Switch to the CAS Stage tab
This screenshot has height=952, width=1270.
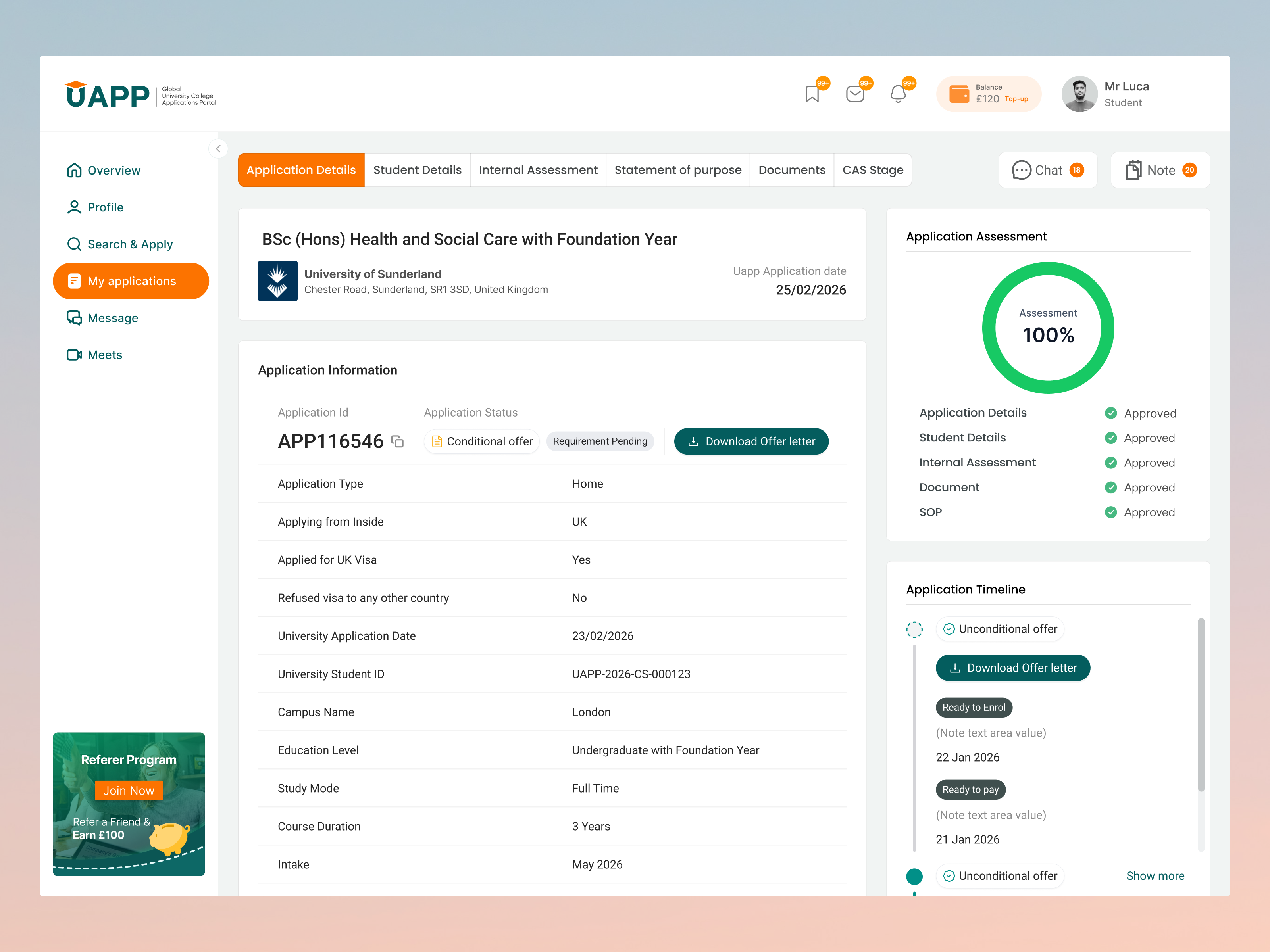tap(873, 170)
